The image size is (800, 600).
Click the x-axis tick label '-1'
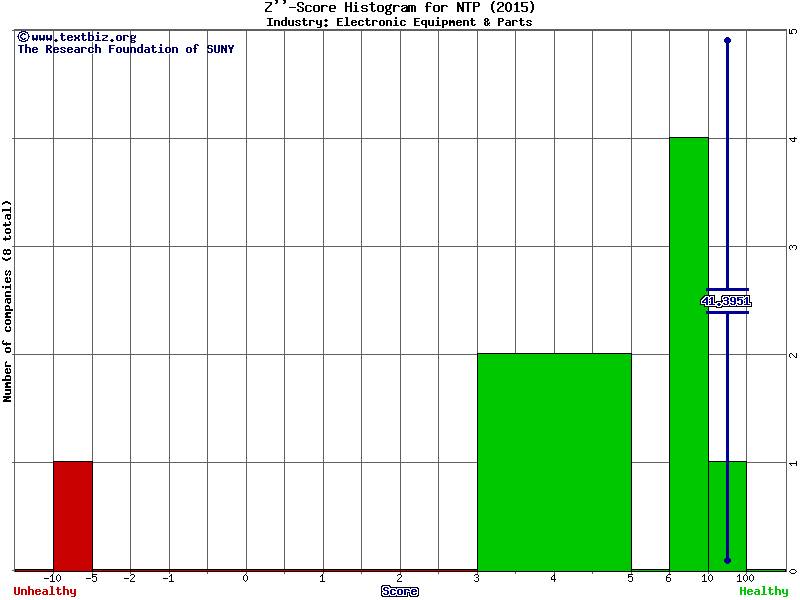click(x=168, y=578)
